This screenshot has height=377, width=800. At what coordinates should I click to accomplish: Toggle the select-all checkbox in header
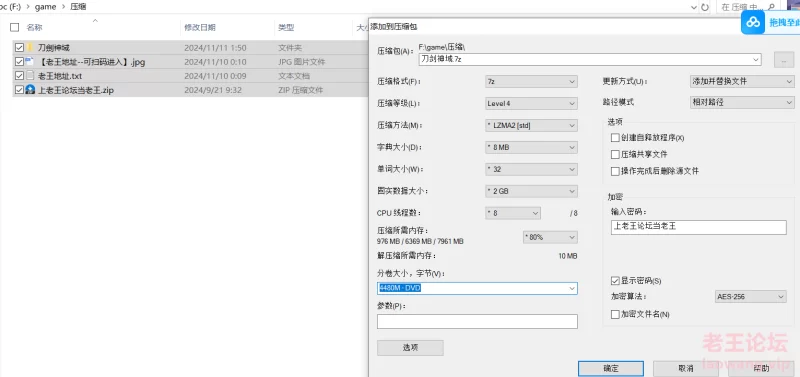(14, 27)
